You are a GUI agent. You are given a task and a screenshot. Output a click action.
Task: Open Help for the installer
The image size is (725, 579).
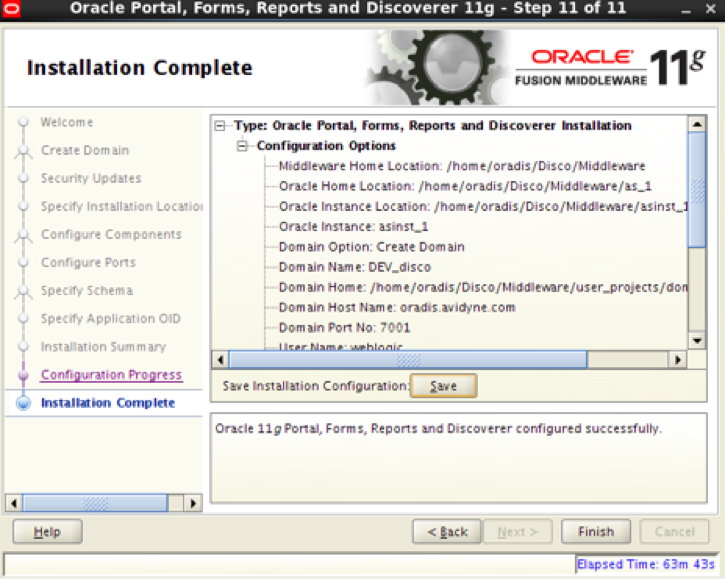47,531
